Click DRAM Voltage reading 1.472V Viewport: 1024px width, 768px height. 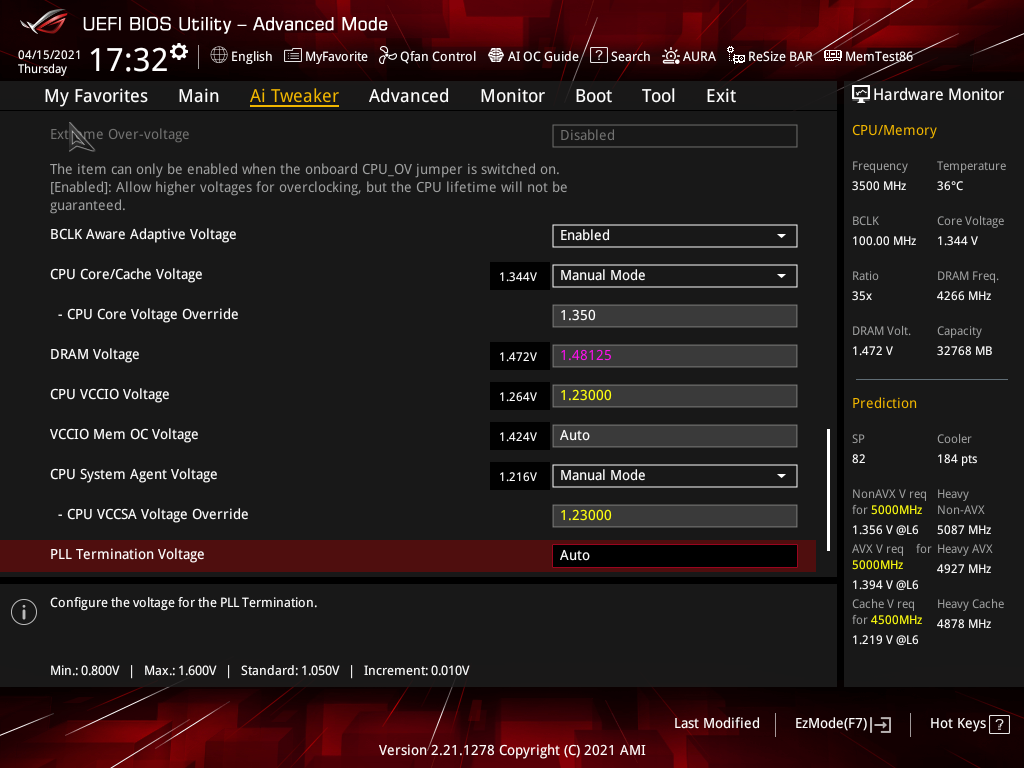(x=519, y=357)
